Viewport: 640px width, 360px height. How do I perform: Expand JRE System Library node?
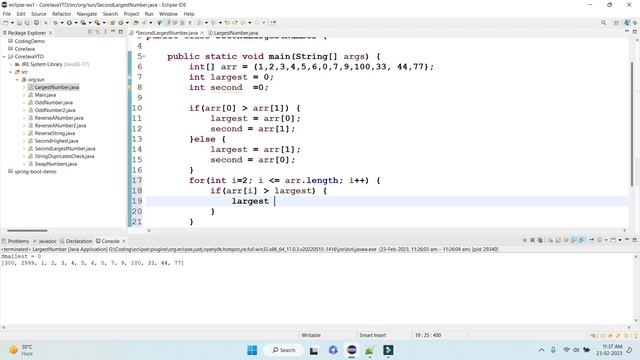[x=11, y=64]
